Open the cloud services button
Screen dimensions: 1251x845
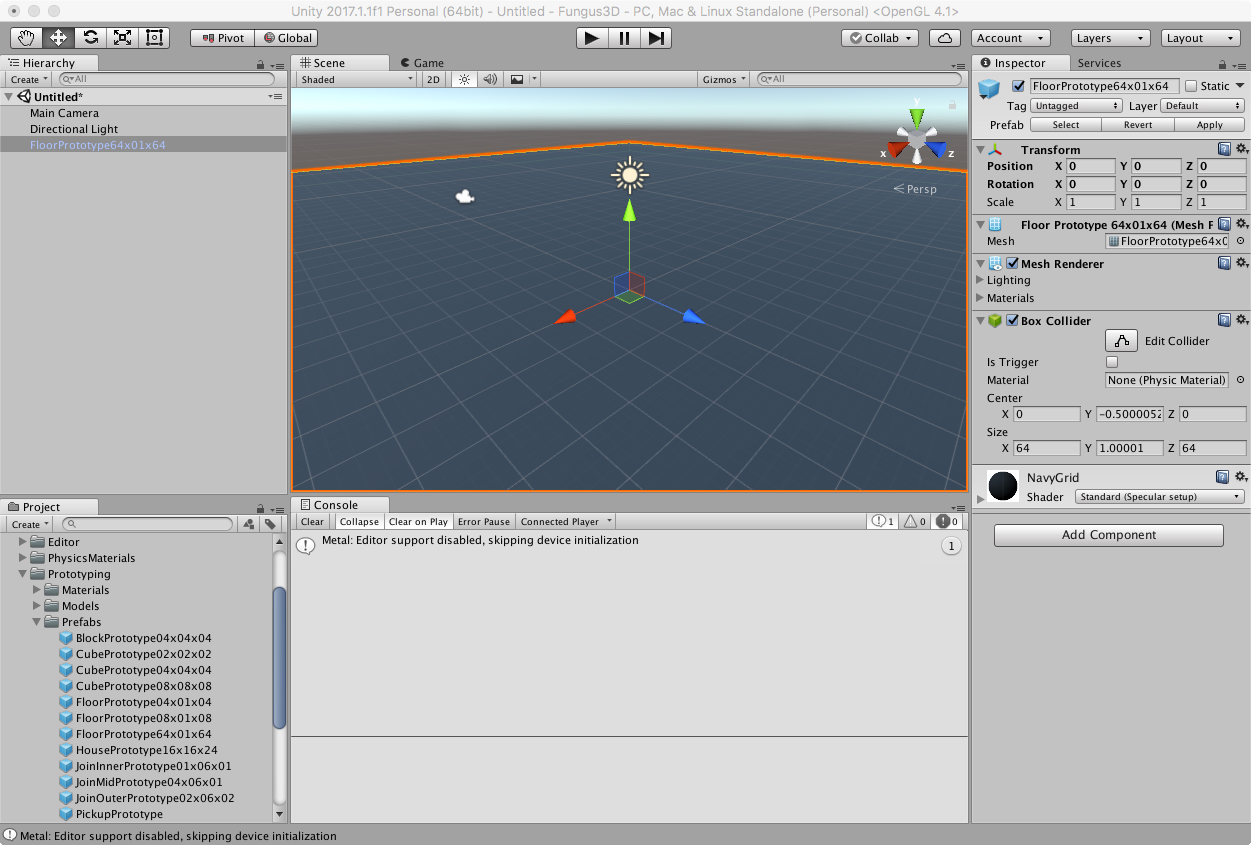[x=945, y=38]
